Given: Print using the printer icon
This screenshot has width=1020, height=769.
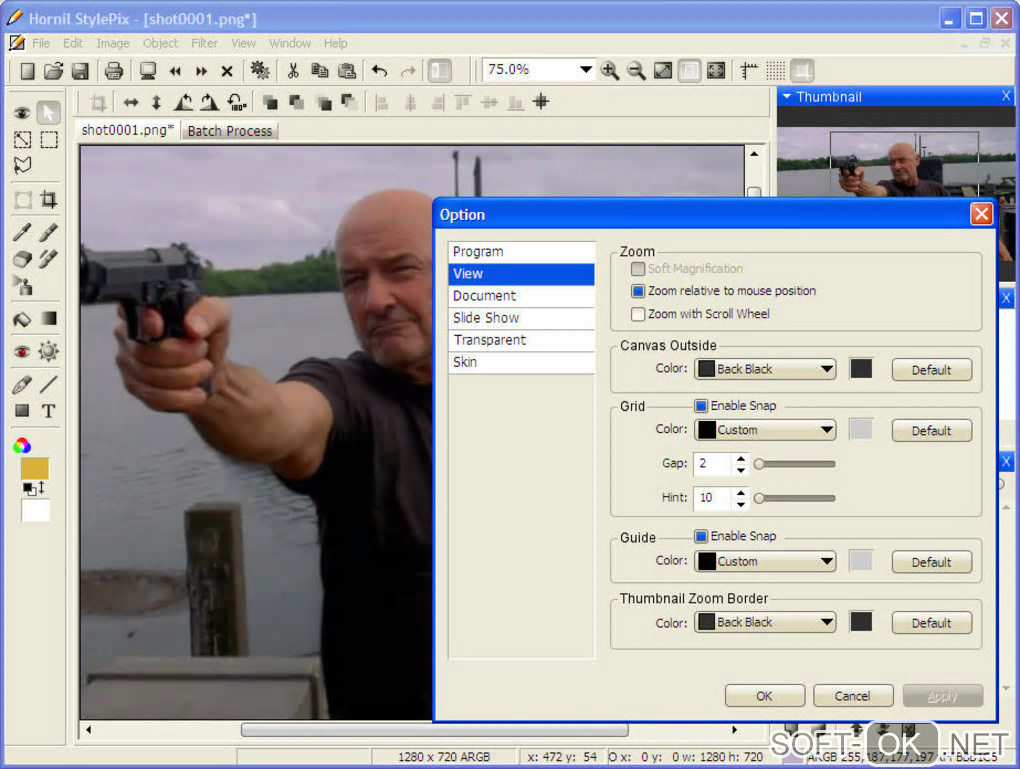Looking at the screenshot, I should (114, 70).
